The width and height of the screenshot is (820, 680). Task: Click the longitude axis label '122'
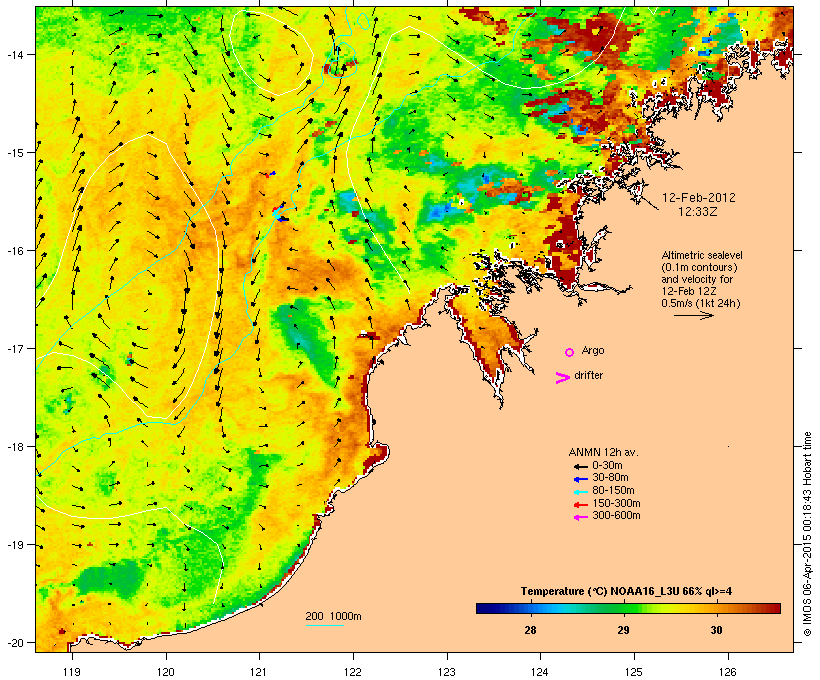coord(353,672)
